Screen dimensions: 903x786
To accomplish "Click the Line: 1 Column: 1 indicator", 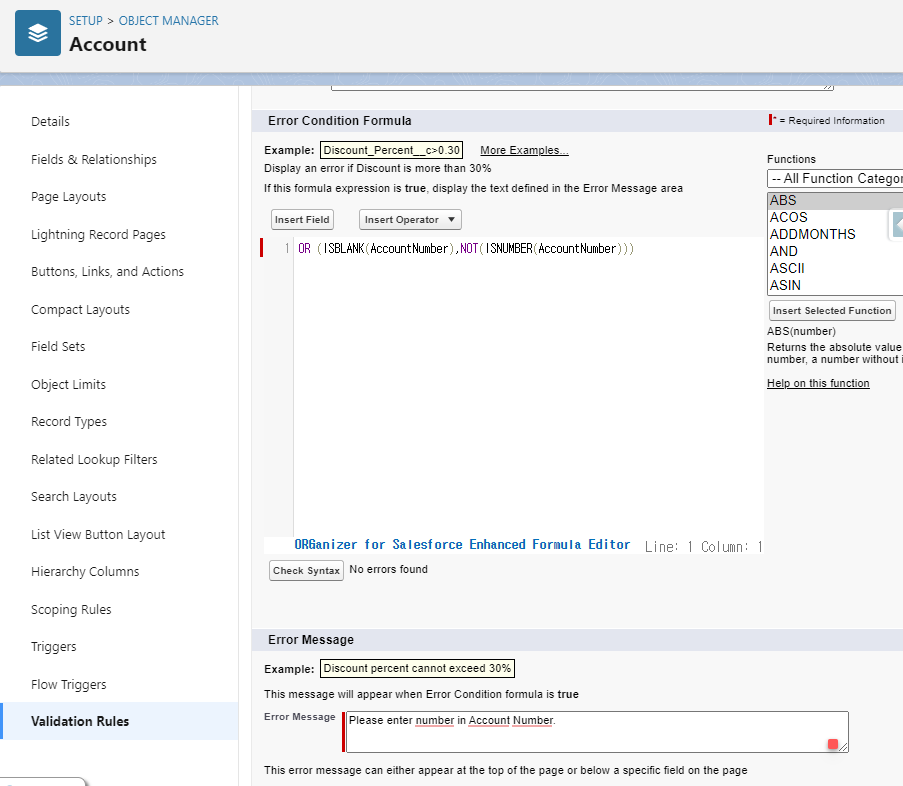I will pos(704,547).
